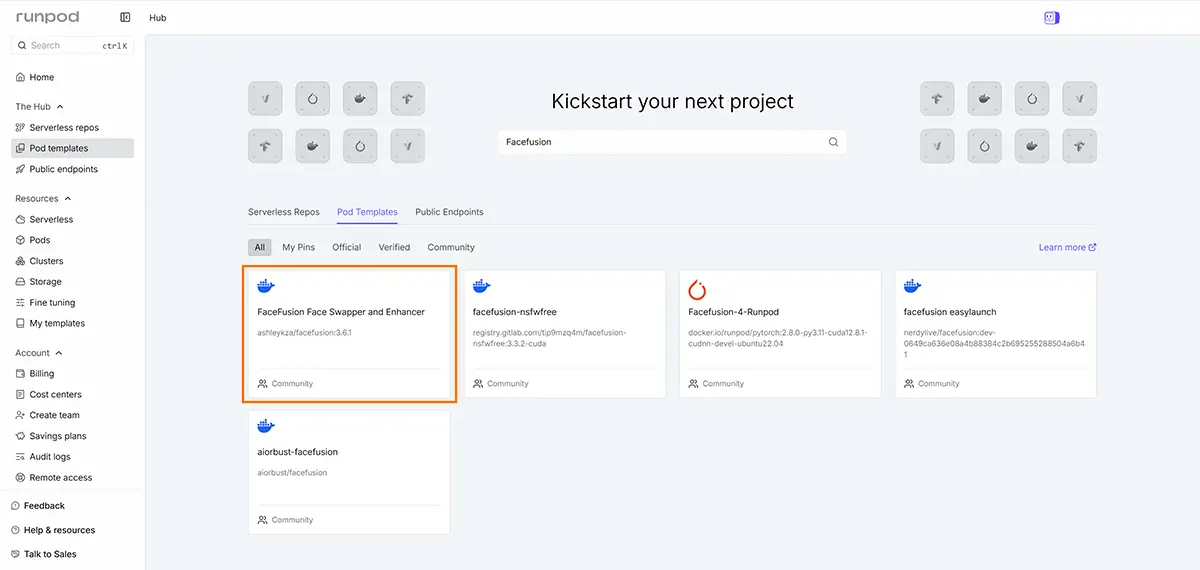1200x570 pixels.
Task: Click the Help & resources icon
Action: (15, 530)
